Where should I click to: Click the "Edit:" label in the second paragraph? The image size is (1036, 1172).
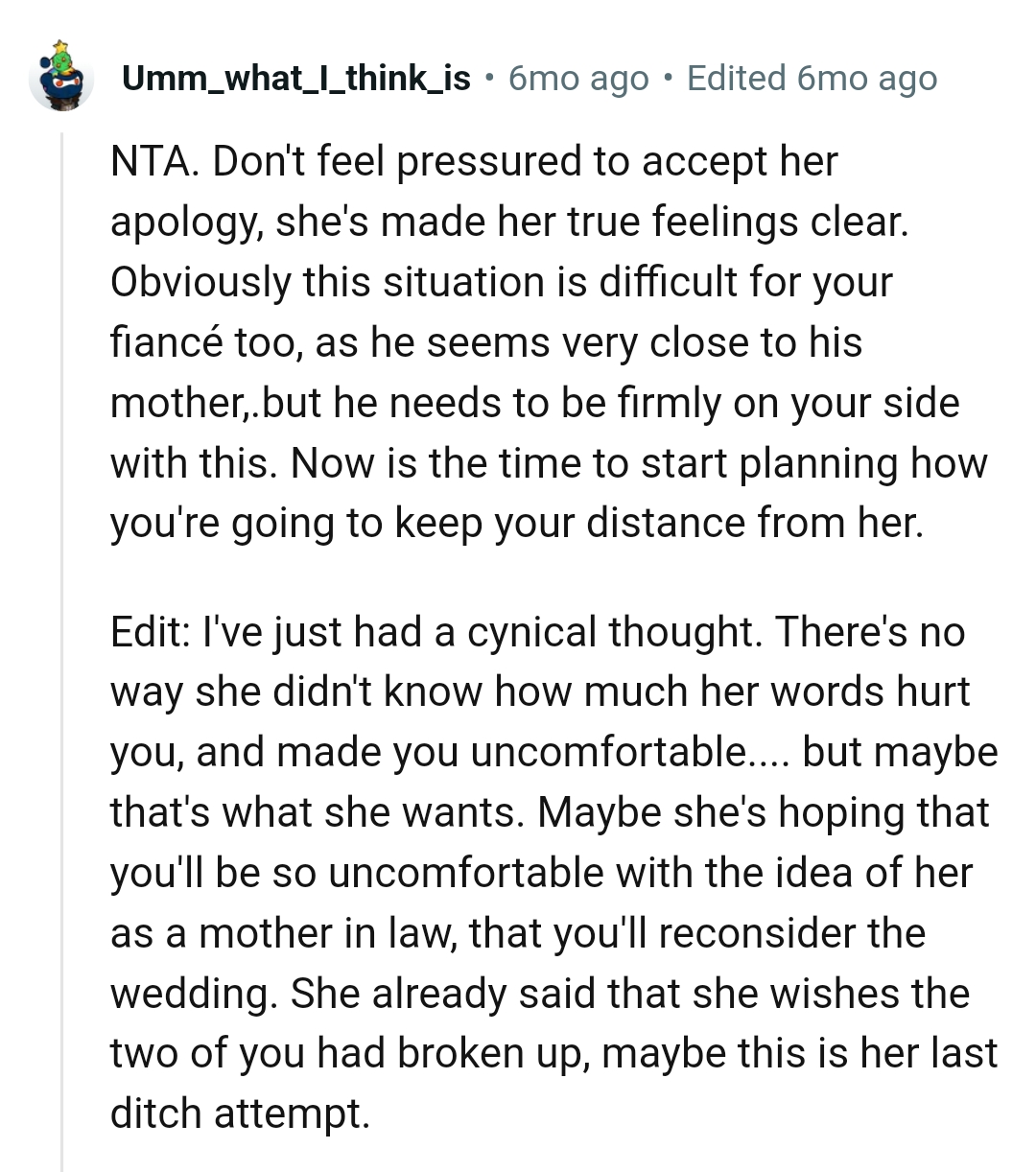[x=150, y=632]
